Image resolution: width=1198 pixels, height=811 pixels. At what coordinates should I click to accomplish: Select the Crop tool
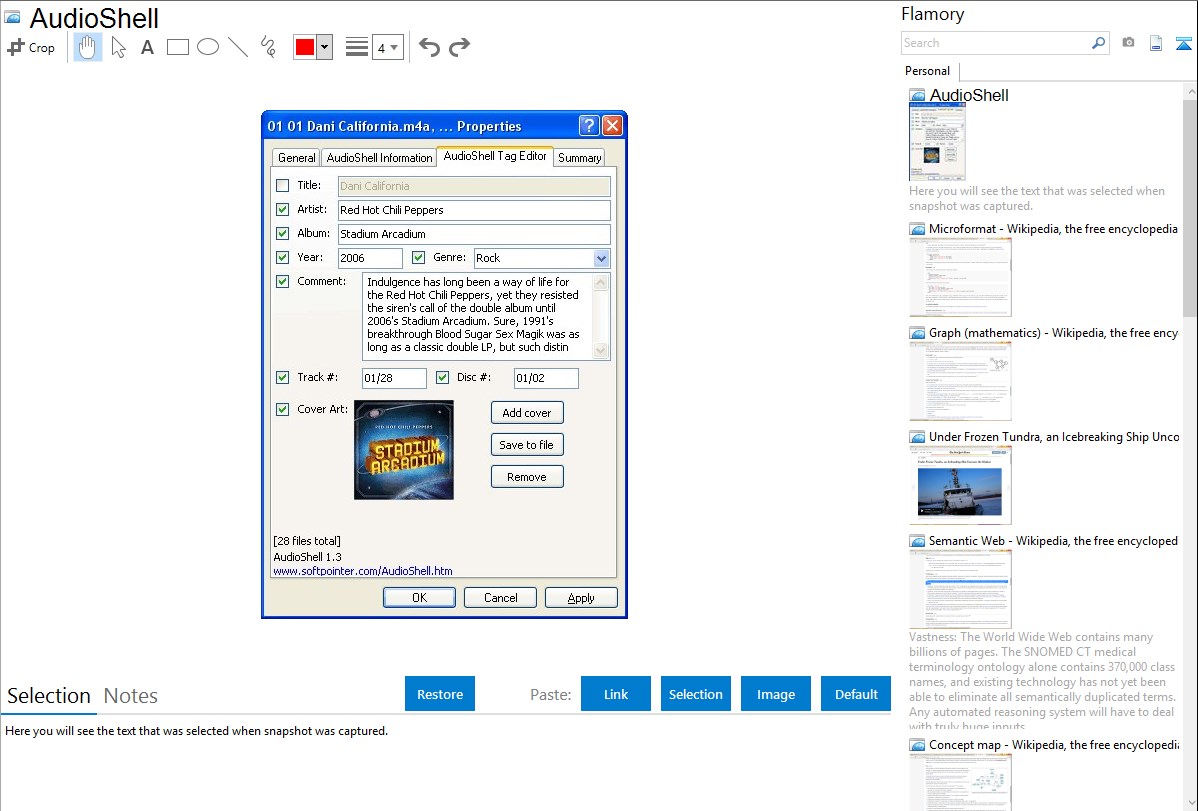coord(31,47)
